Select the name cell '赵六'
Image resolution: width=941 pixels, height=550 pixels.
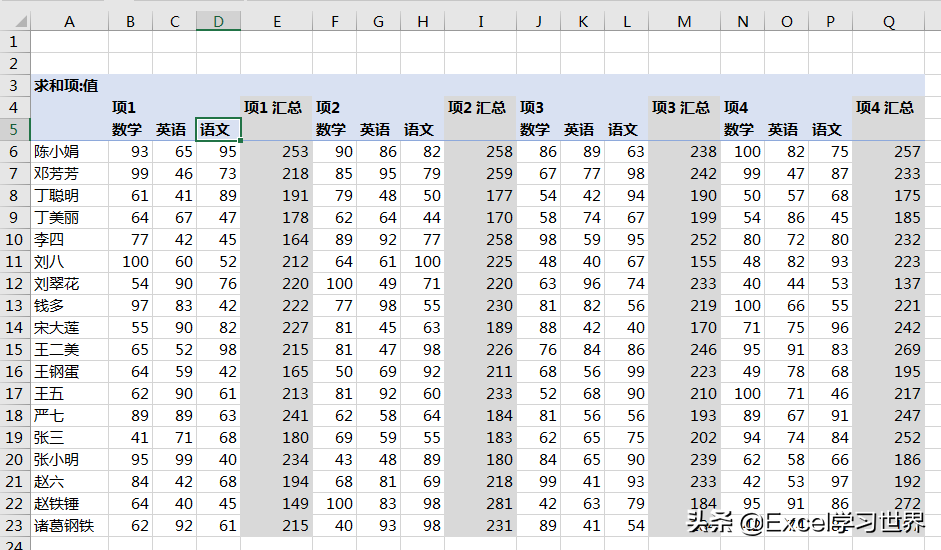point(70,482)
